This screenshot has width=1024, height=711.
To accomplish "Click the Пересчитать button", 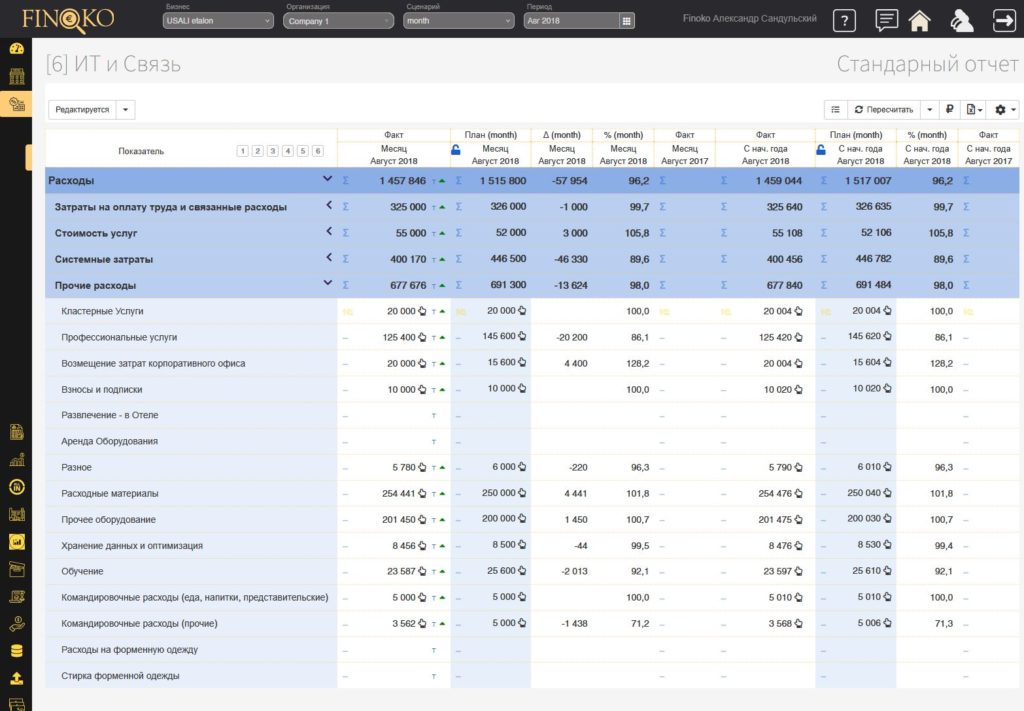I will click(883, 109).
